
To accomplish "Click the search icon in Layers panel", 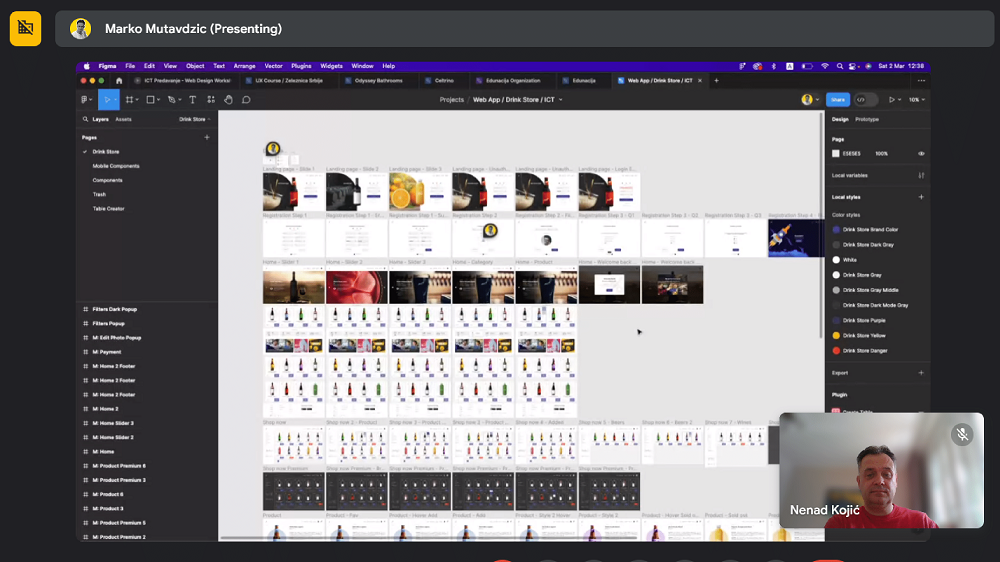I will pos(86,119).
